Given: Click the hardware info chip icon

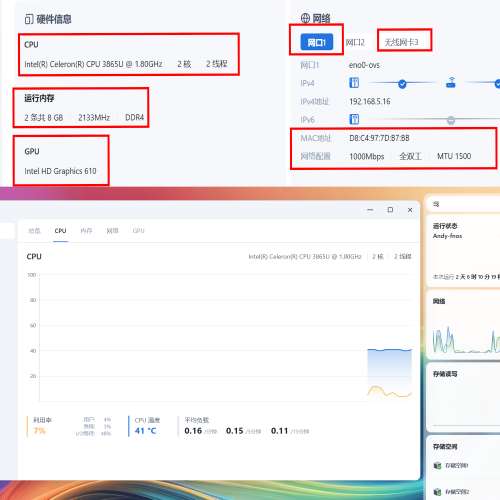Looking at the screenshot, I should 29,19.
